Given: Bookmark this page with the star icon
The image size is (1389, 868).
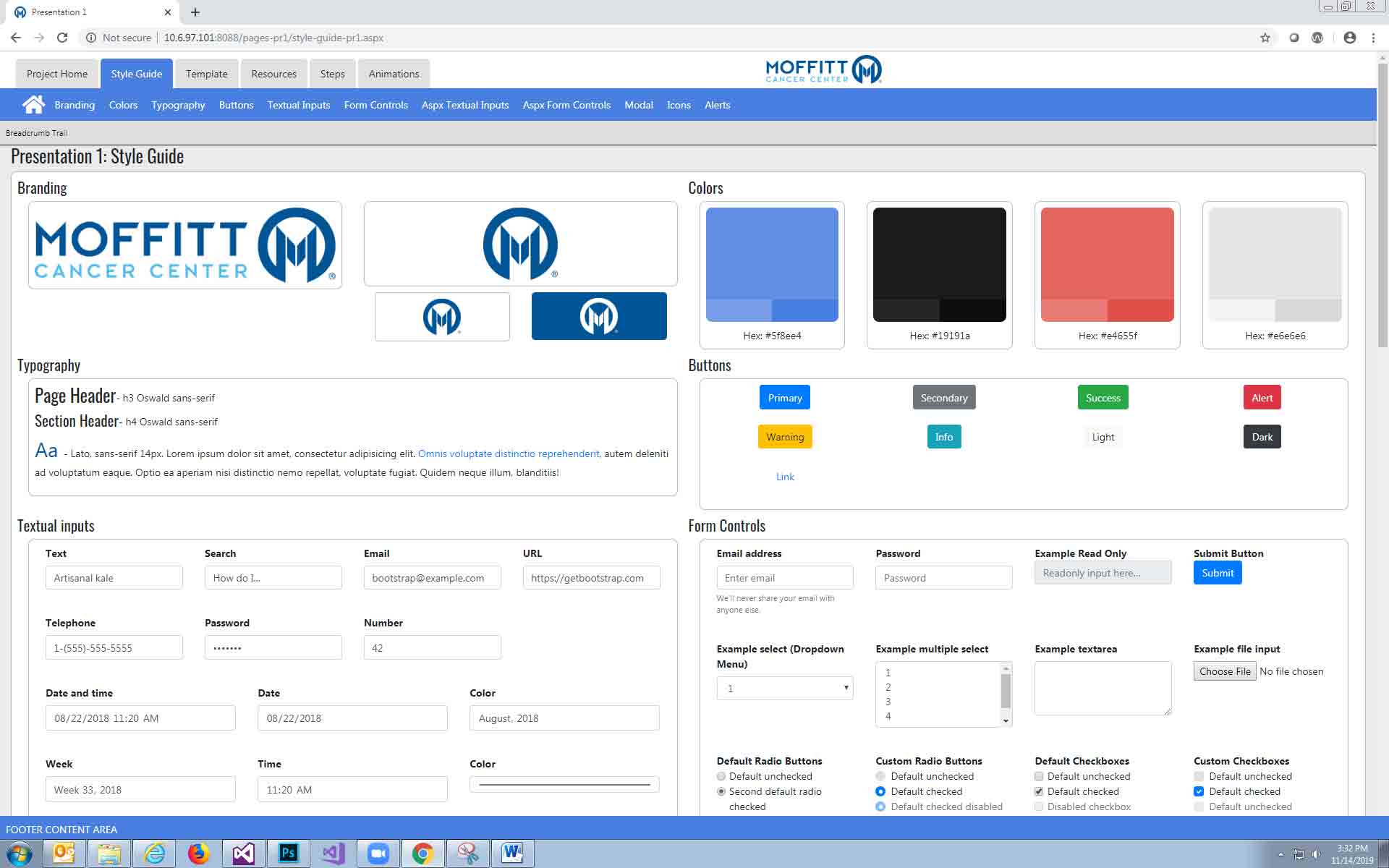Looking at the screenshot, I should point(1265,38).
